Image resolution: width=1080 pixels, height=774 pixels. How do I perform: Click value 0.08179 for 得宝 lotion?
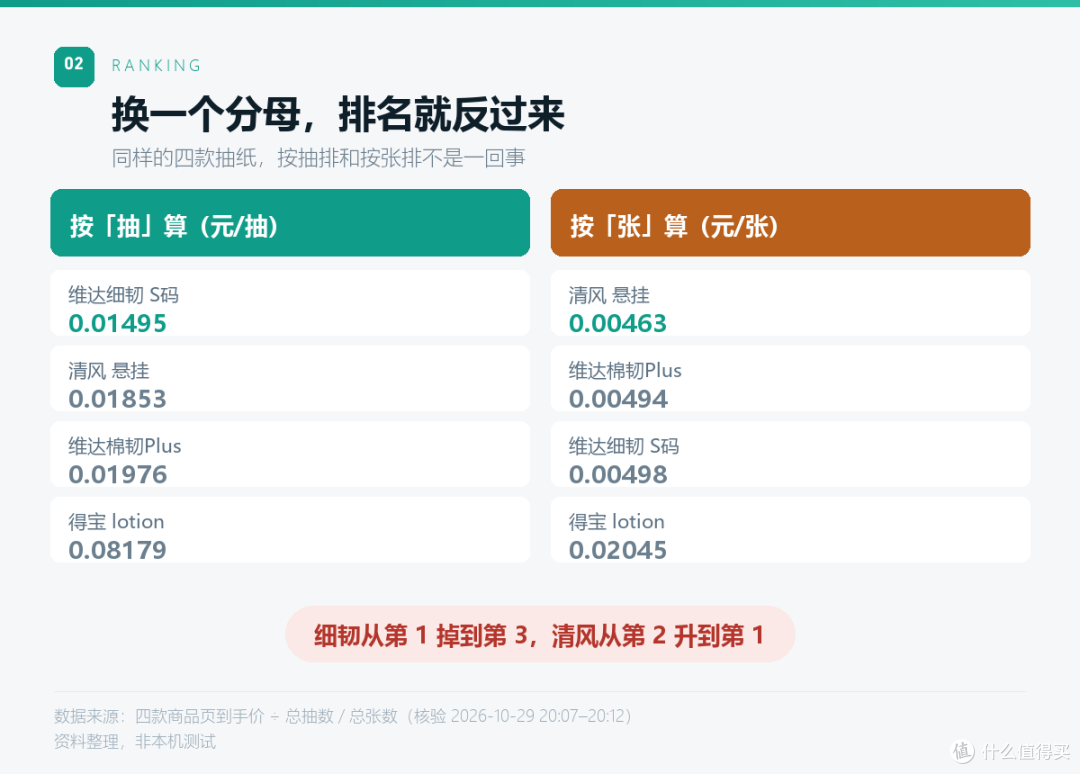click(x=117, y=550)
